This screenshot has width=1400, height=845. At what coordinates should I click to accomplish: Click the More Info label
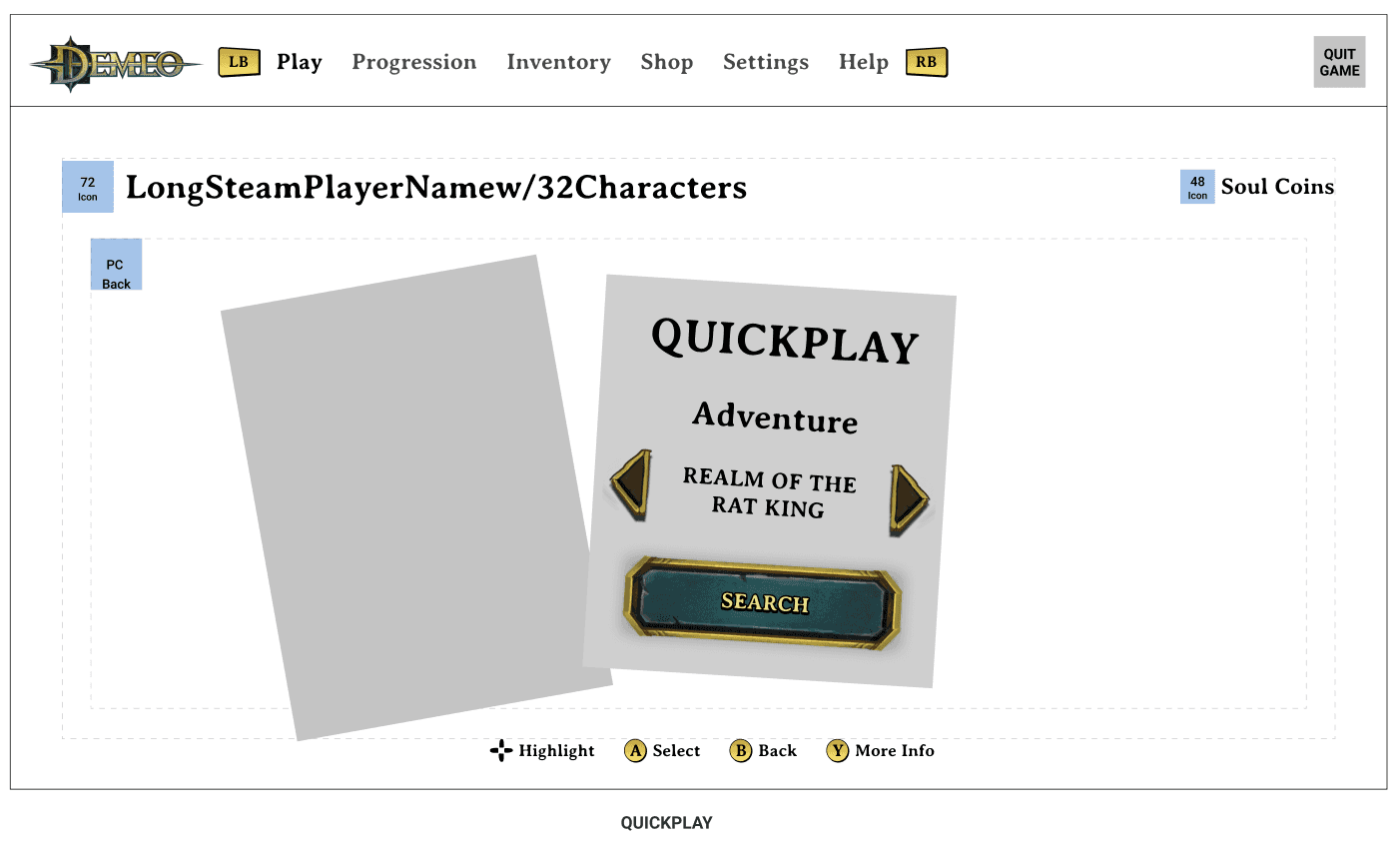click(895, 751)
